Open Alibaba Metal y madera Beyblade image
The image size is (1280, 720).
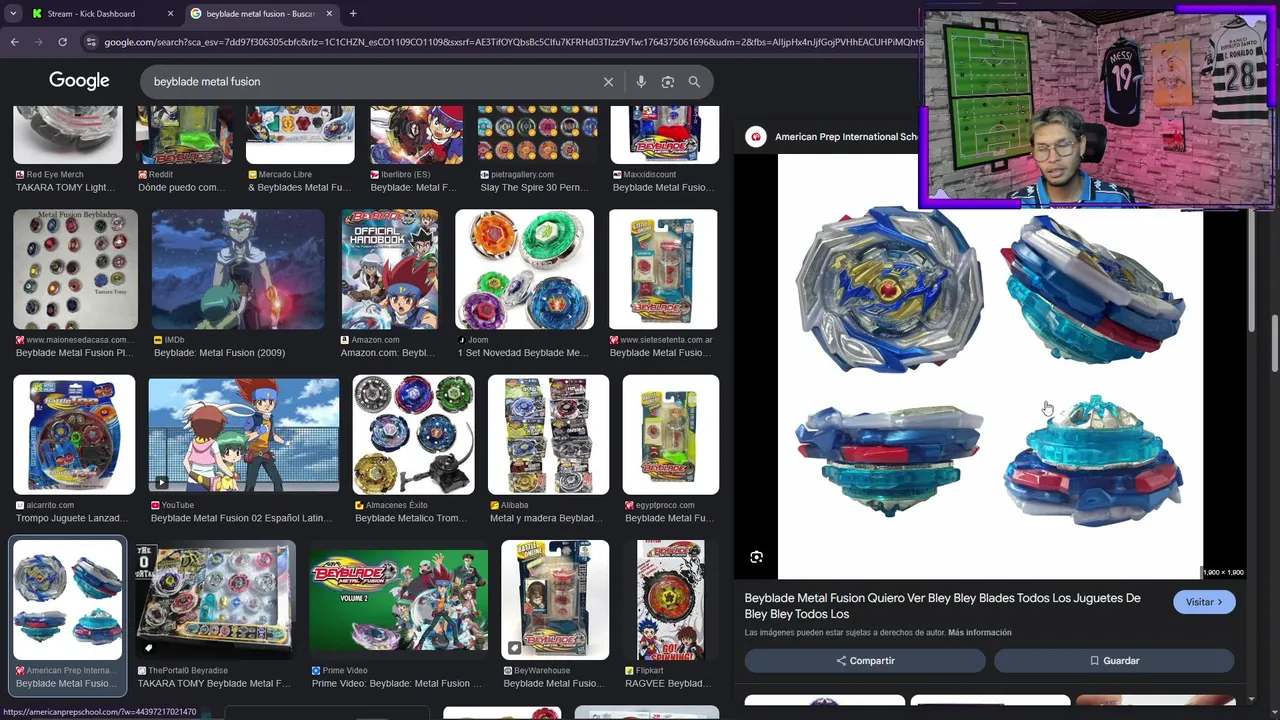pyautogui.click(x=548, y=434)
